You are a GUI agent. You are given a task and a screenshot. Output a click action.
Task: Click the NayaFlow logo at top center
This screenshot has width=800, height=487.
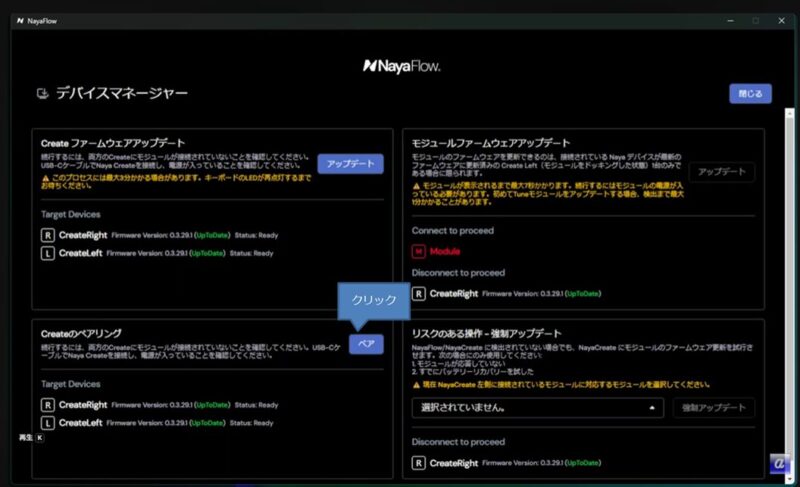[399, 66]
